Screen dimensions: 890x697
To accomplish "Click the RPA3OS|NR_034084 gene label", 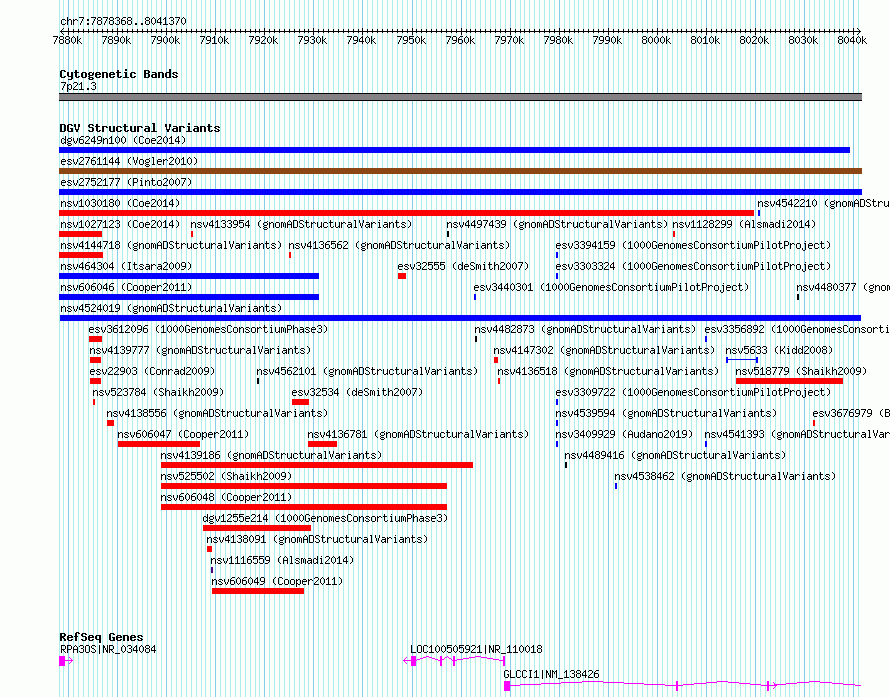I will (x=108, y=649).
